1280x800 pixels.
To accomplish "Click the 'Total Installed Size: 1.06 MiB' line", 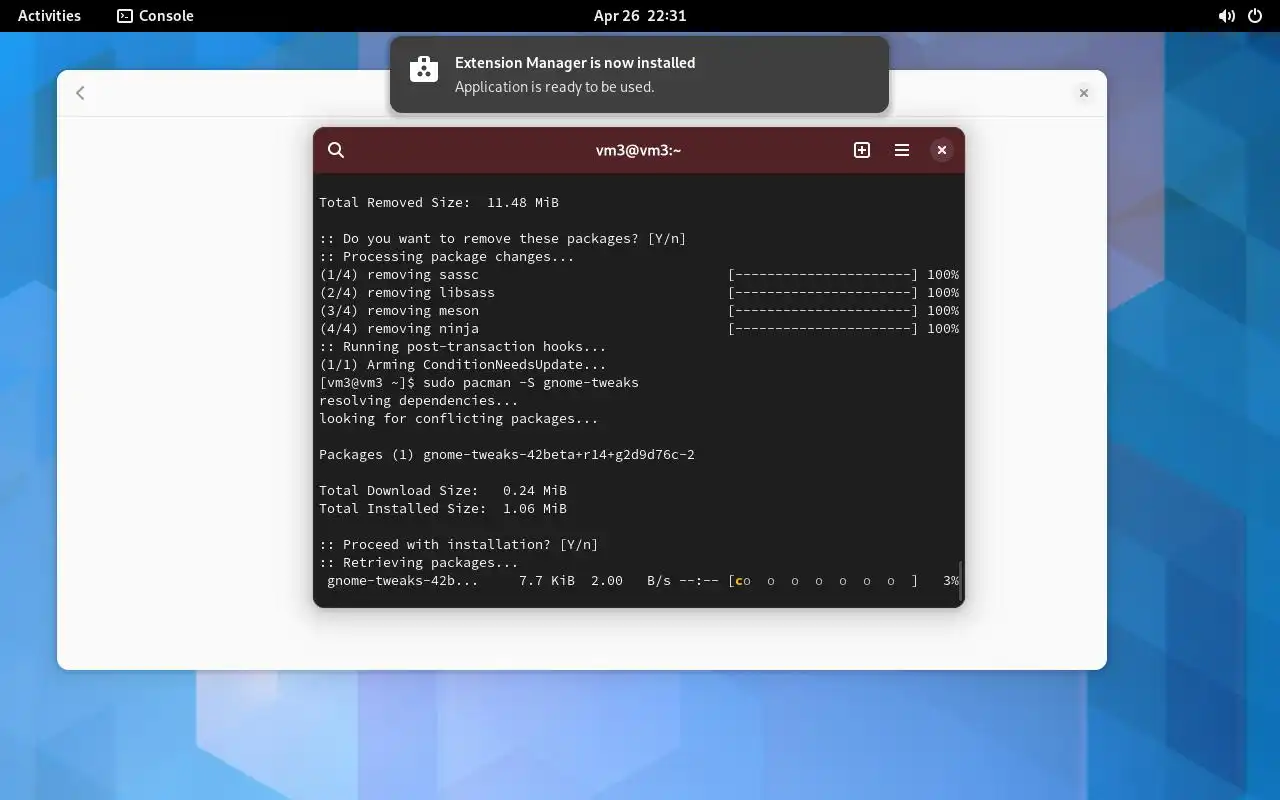I will point(443,509).
